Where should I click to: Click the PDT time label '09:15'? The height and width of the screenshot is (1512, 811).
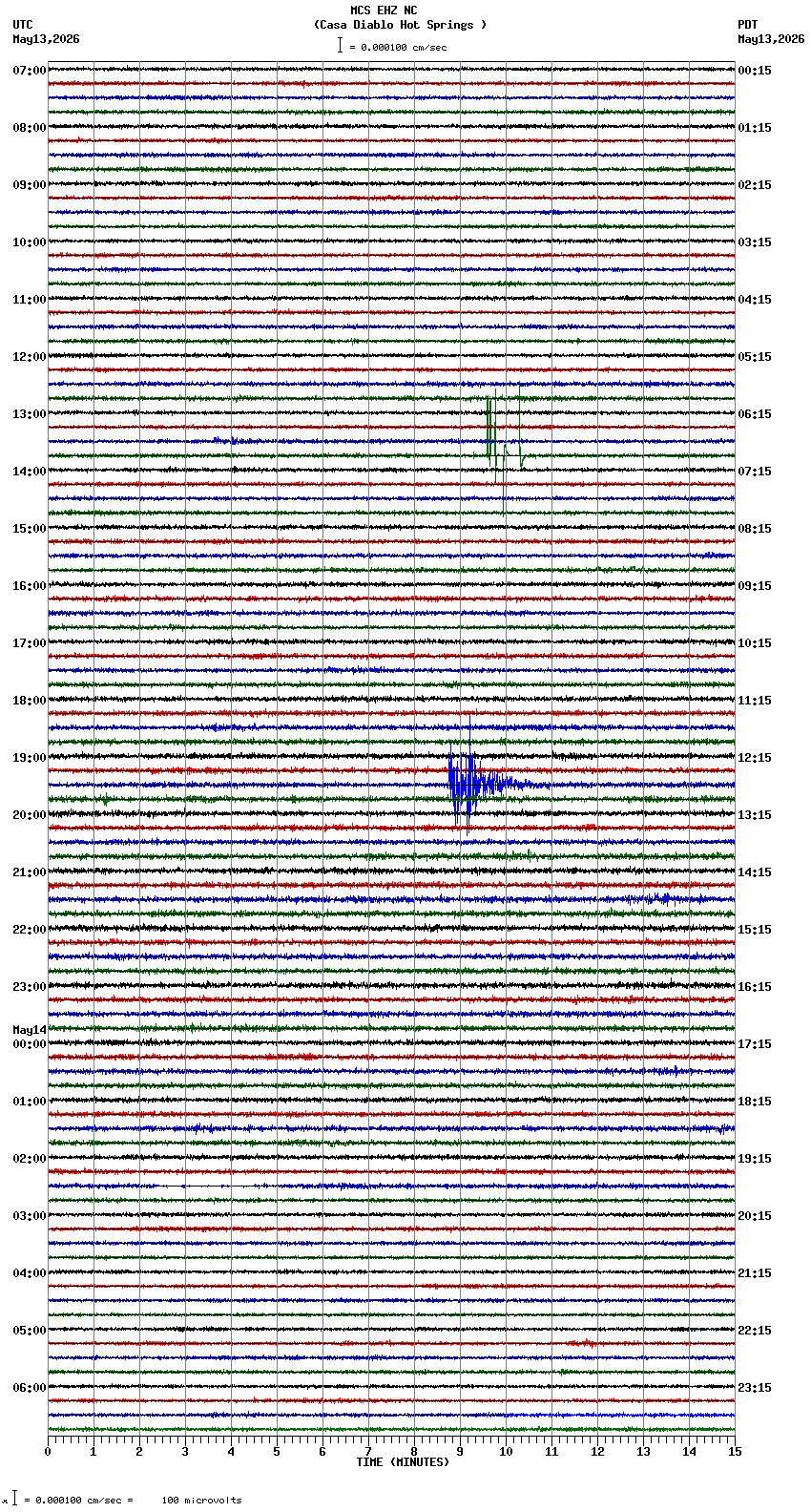(x=755, y=586)
